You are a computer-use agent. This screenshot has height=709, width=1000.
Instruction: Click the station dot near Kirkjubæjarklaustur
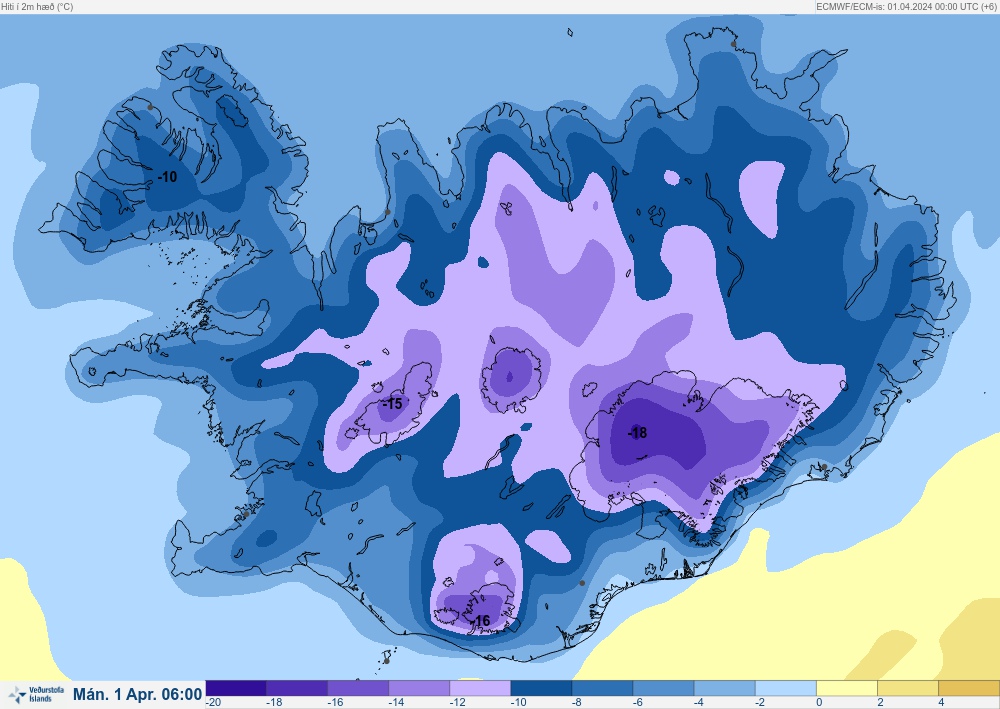pyautogui.click(x=582, y=583)
